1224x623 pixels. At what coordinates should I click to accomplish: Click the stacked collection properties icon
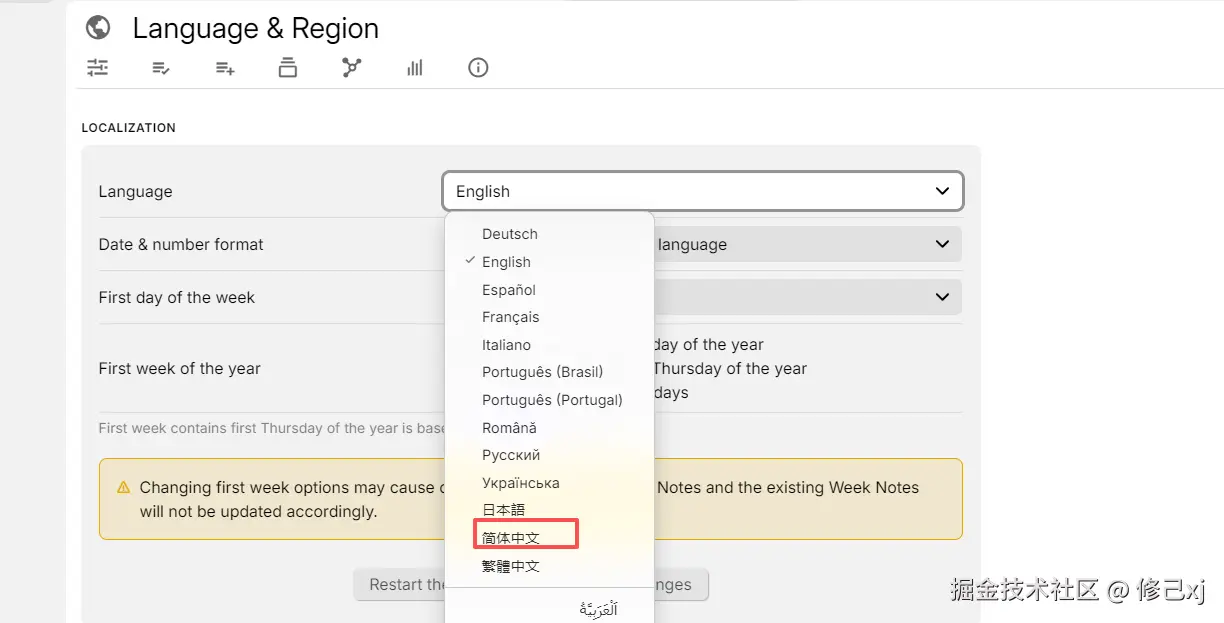click(x=288, y=68)
